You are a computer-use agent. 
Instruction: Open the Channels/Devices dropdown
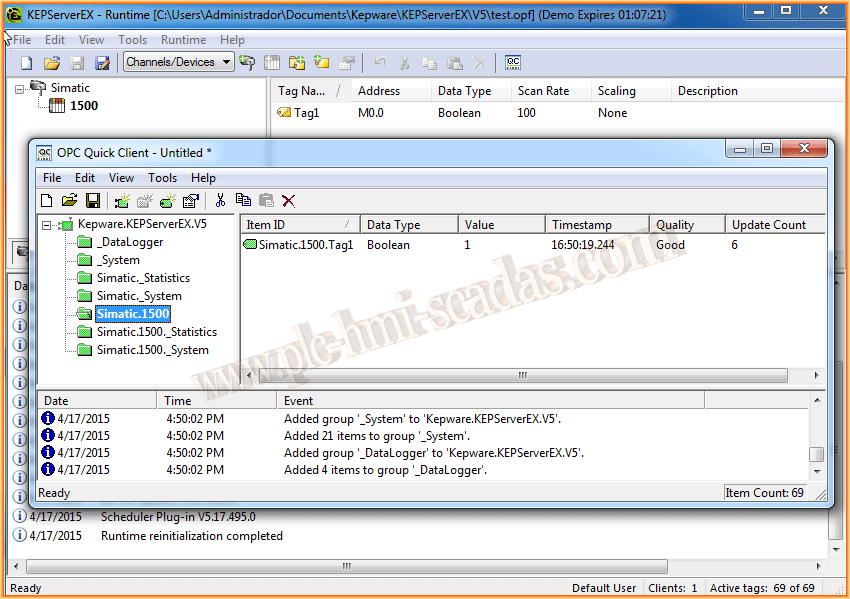227,62
